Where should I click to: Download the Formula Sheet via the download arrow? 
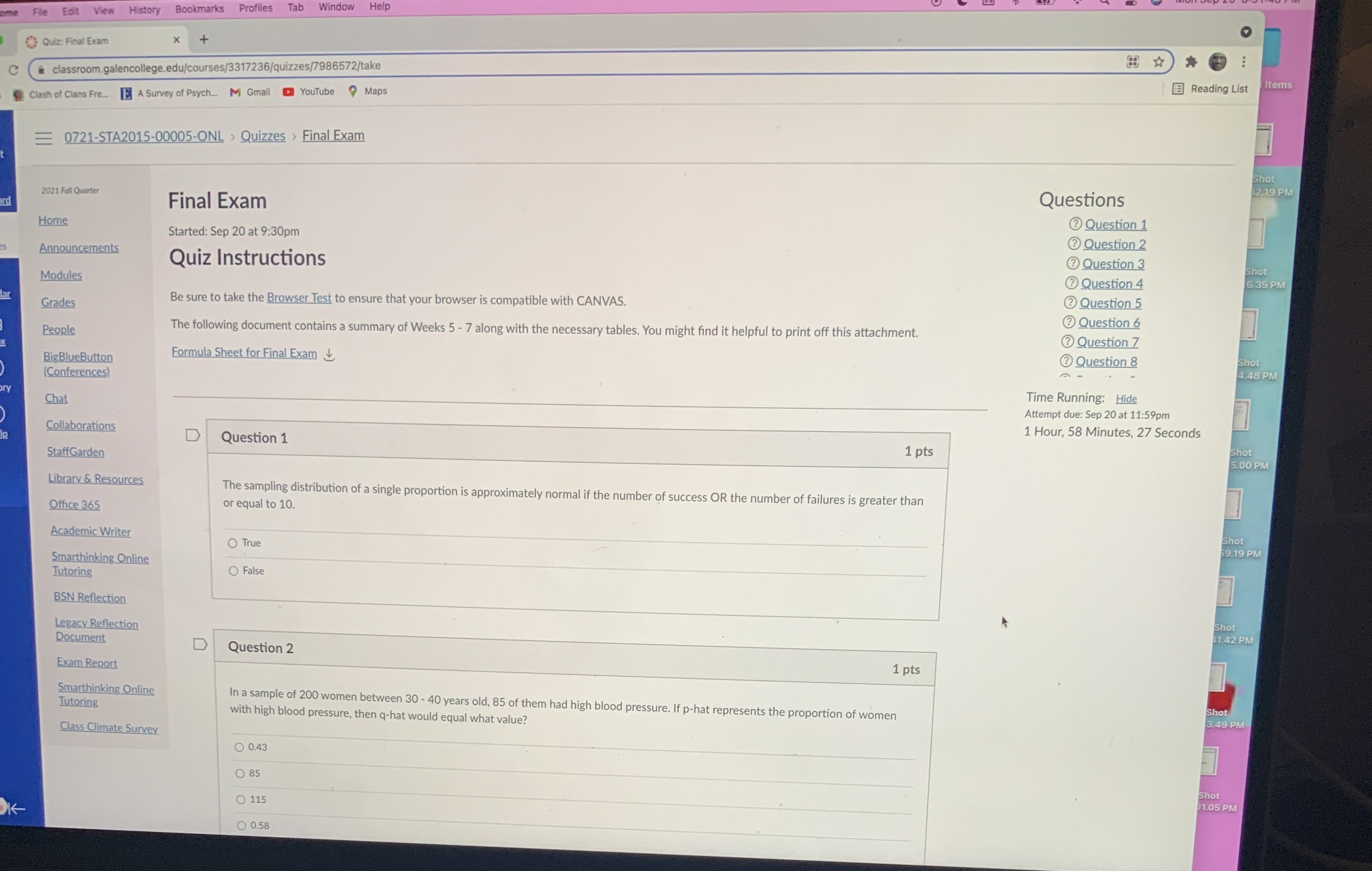click(x=329, y=354)
